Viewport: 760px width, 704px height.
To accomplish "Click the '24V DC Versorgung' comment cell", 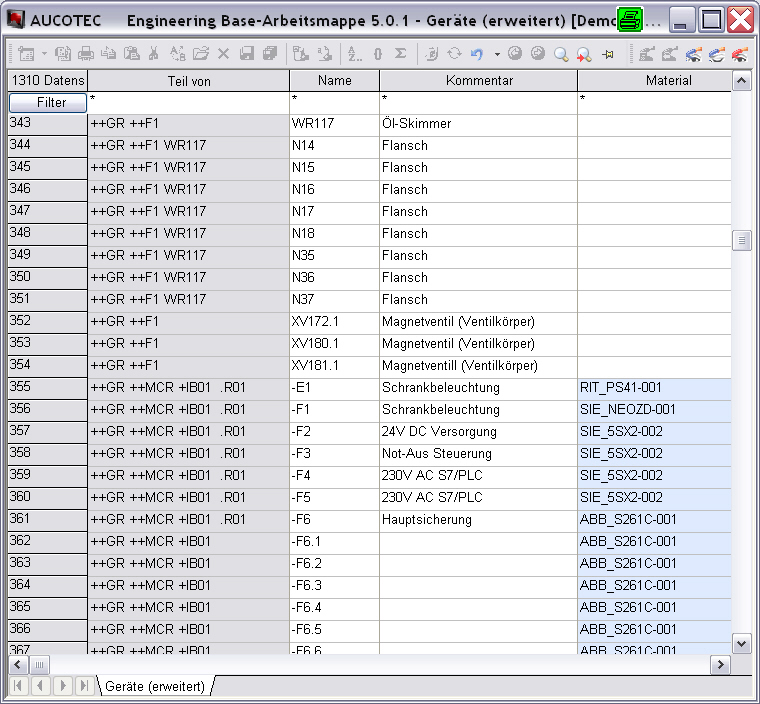I will click(478, 432).
